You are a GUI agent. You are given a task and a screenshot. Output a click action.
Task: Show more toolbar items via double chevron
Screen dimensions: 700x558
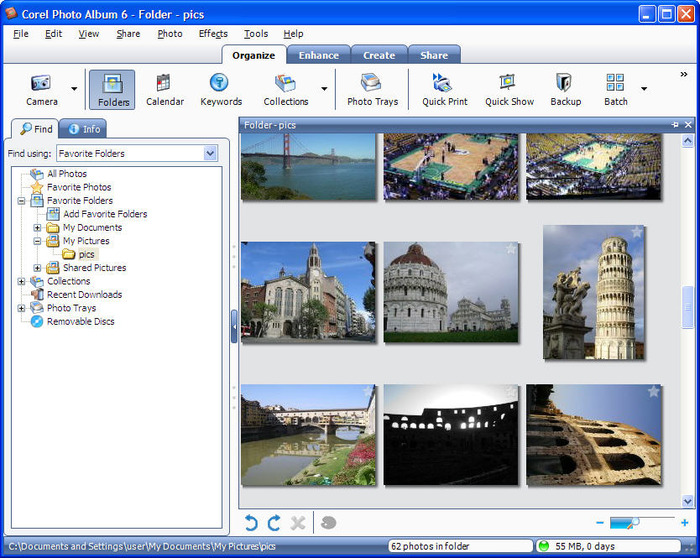point(683,75)
